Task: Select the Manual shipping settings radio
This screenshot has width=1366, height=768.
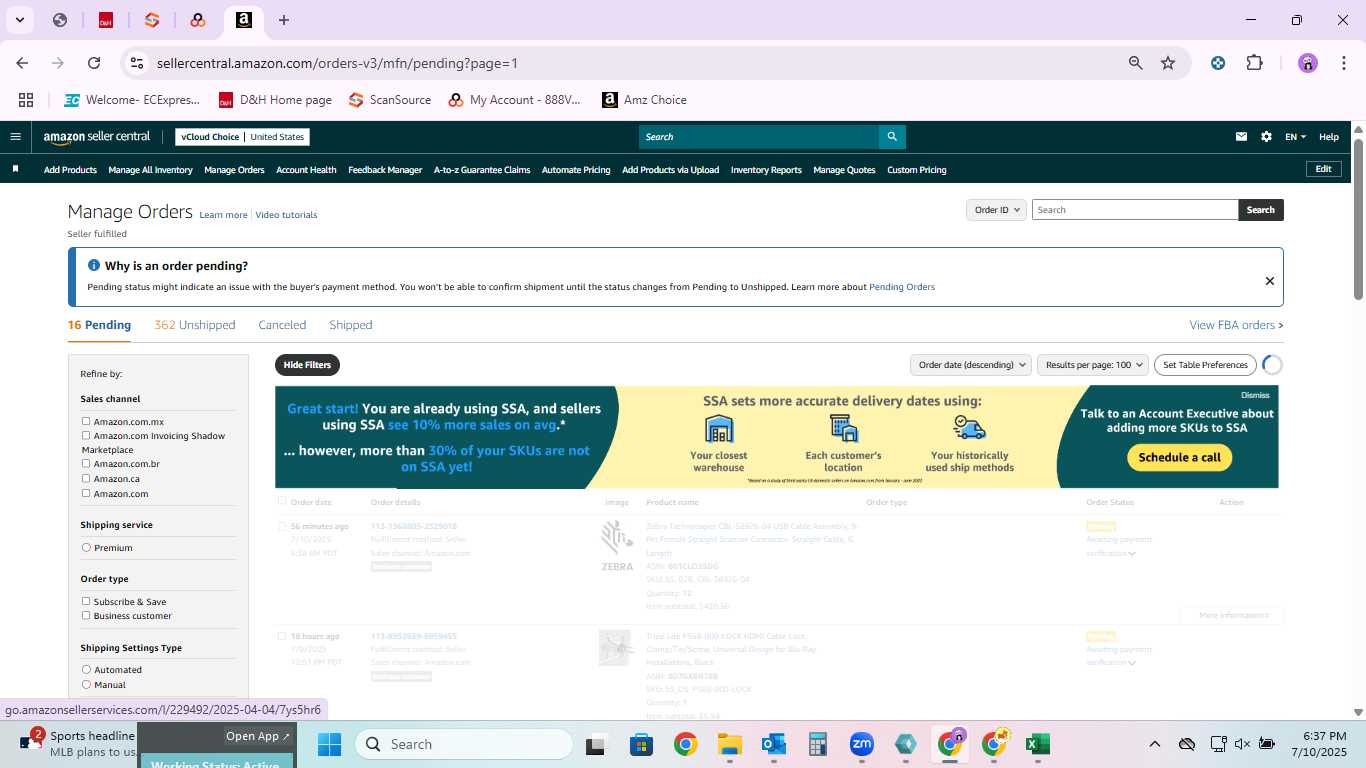Action: (x=86, y=685)
